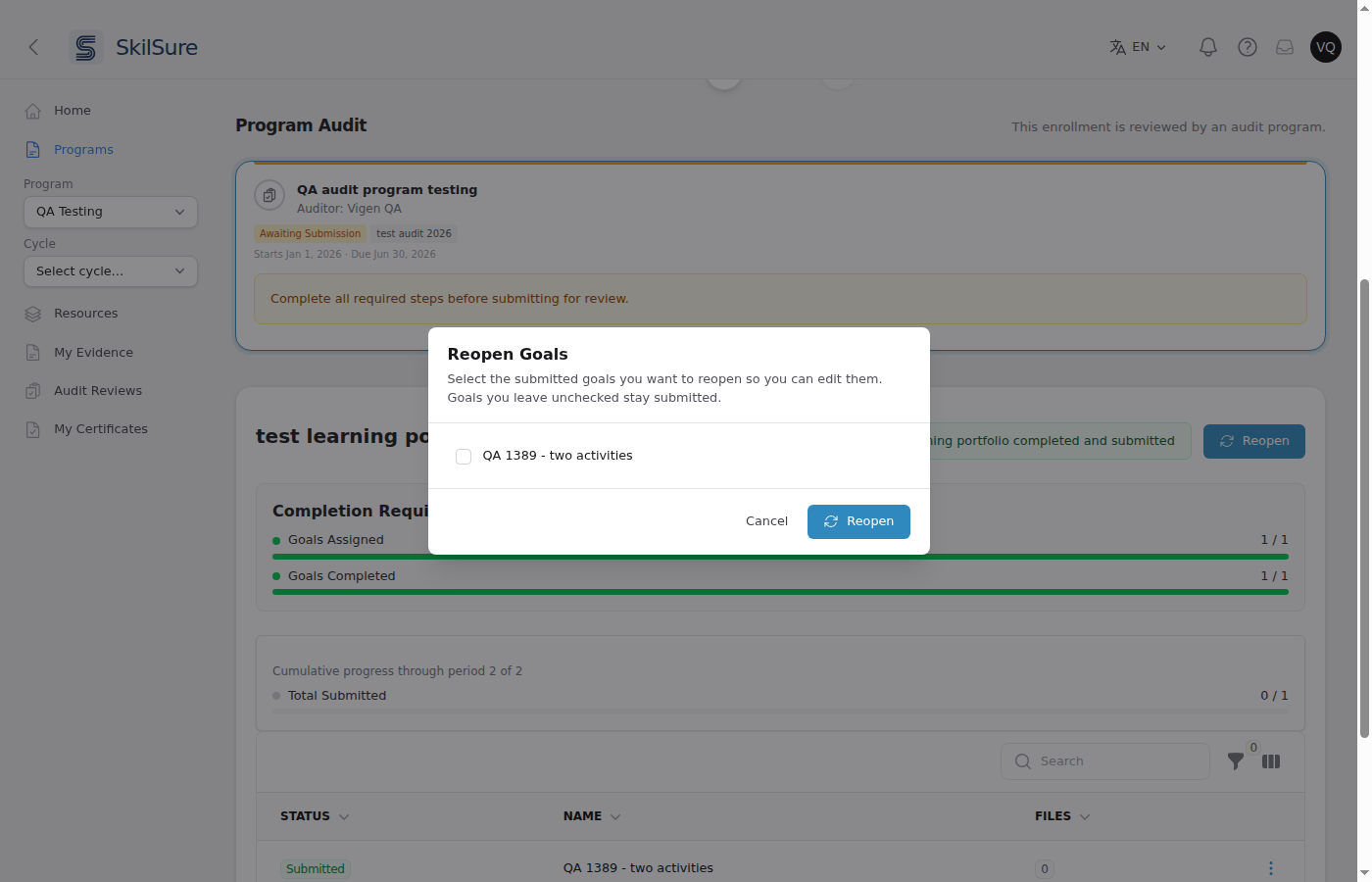Click the My Evidence document icon
Image resolution: width=1372 pixels, height=882 pixels.
pyautogui.click(x=33, y=353)
